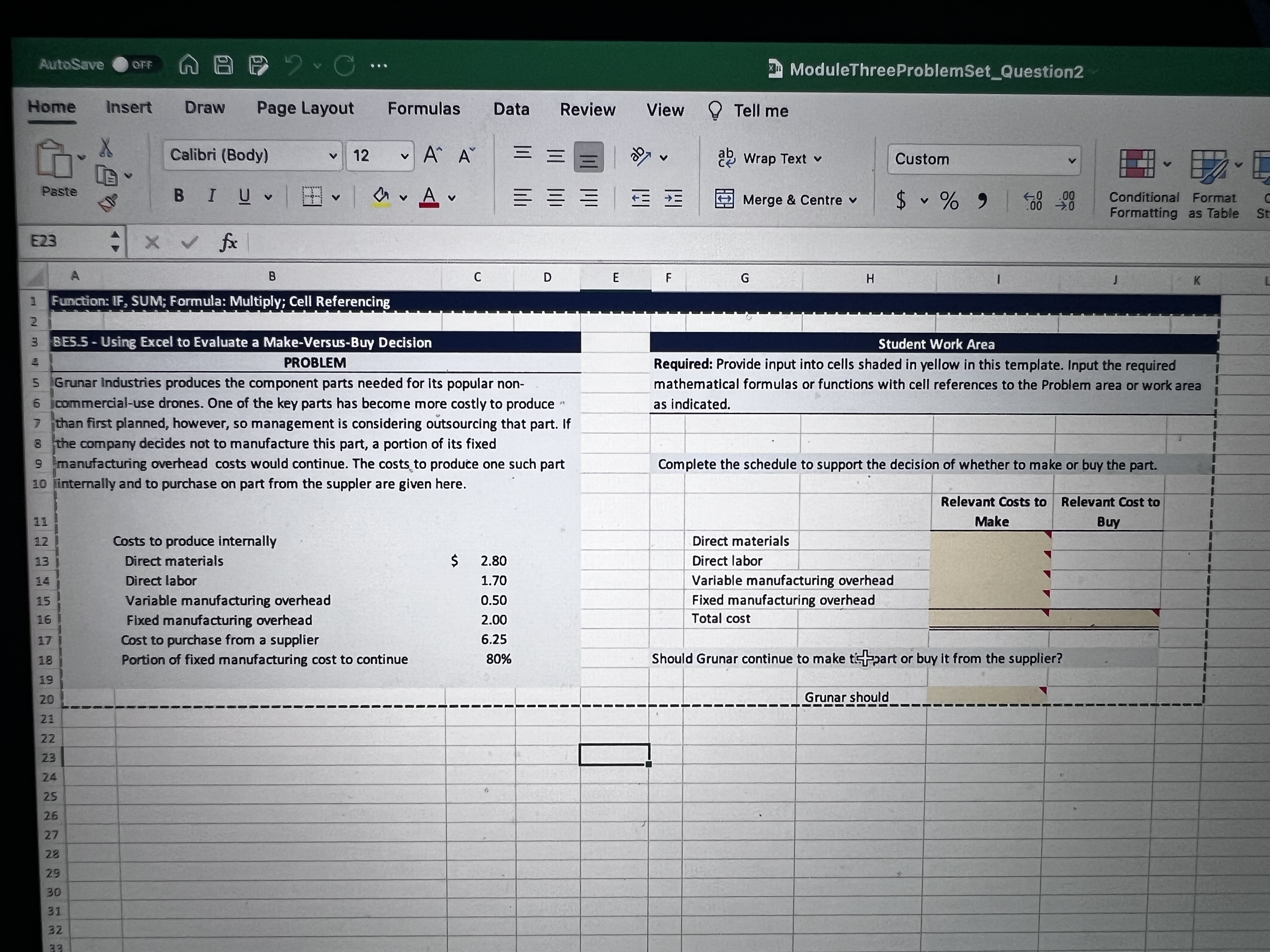The image size is (1270, 952).
Task: Click the Percent Style icon
Action: click(948, 200)
